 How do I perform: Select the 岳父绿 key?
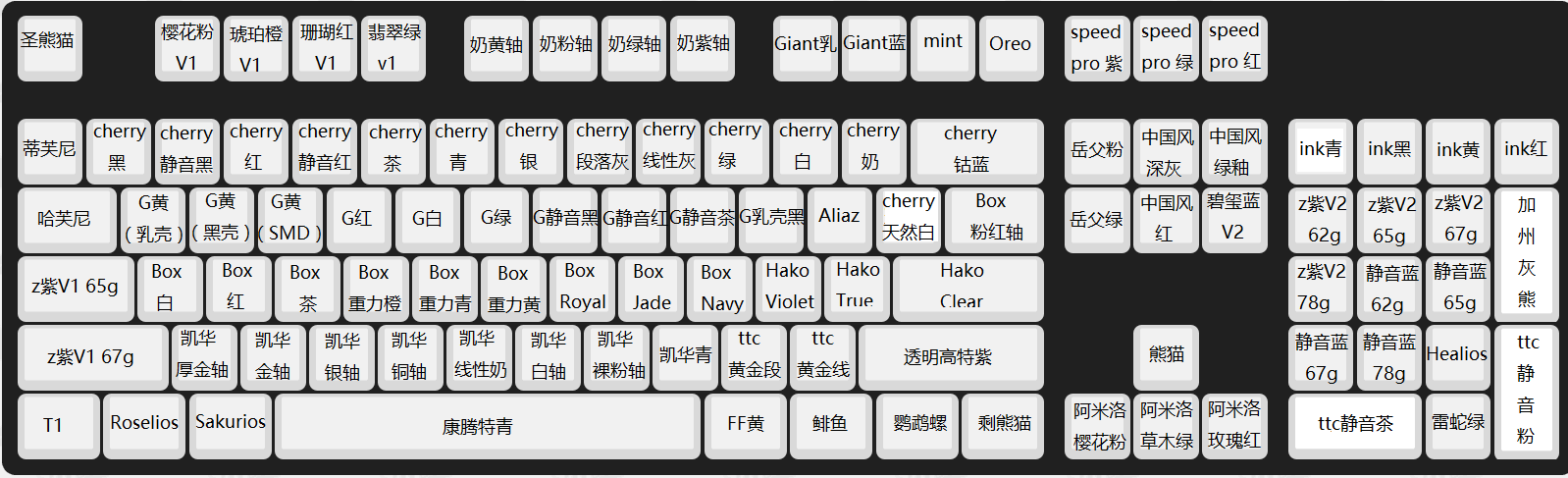tap(1096, 219)
